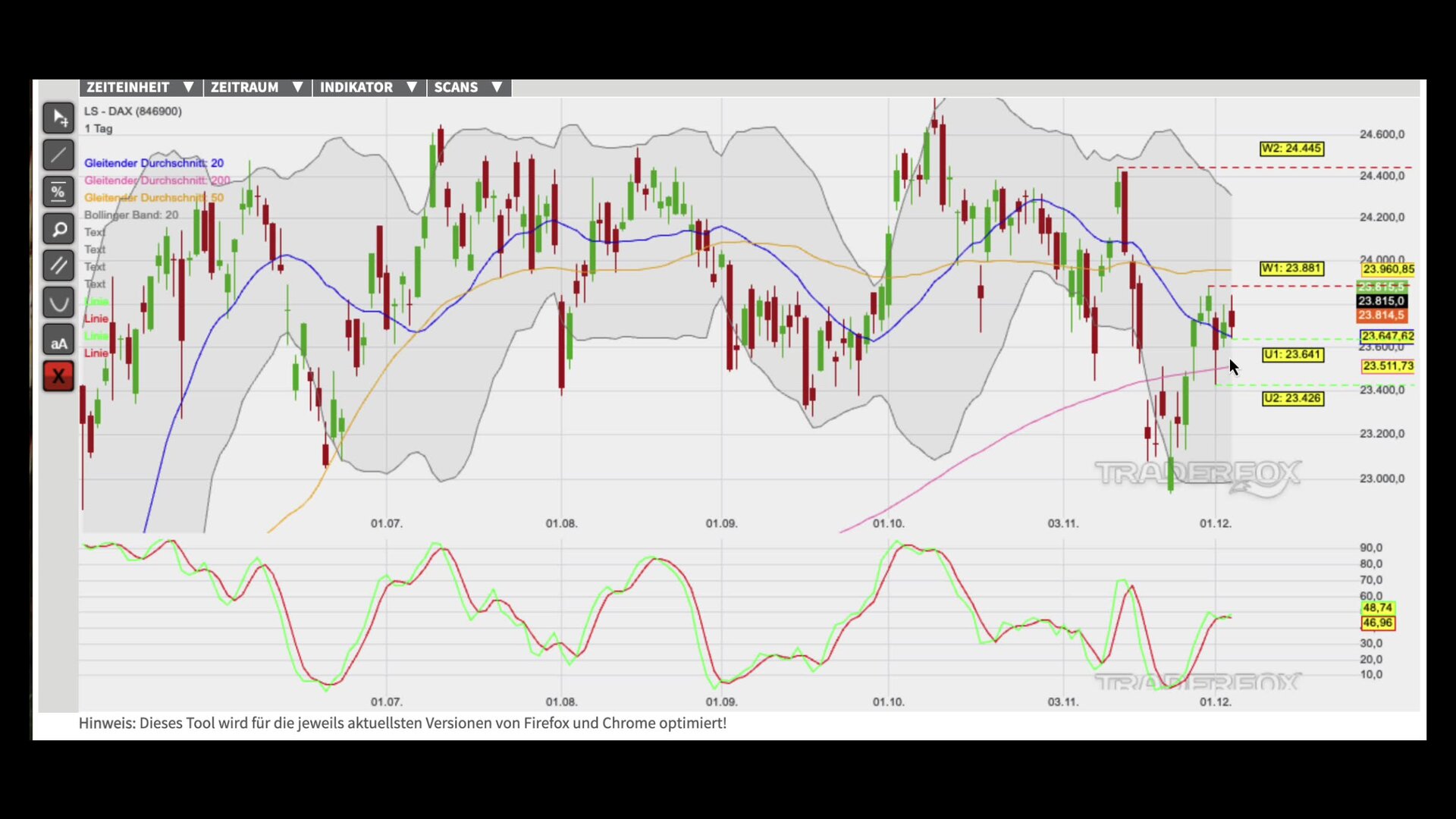The width and height of the screenshot is (1456, 819).
Task: Select the Gleitender Durchschnitt: 200 legend
Action: click(x=156, y=180)
